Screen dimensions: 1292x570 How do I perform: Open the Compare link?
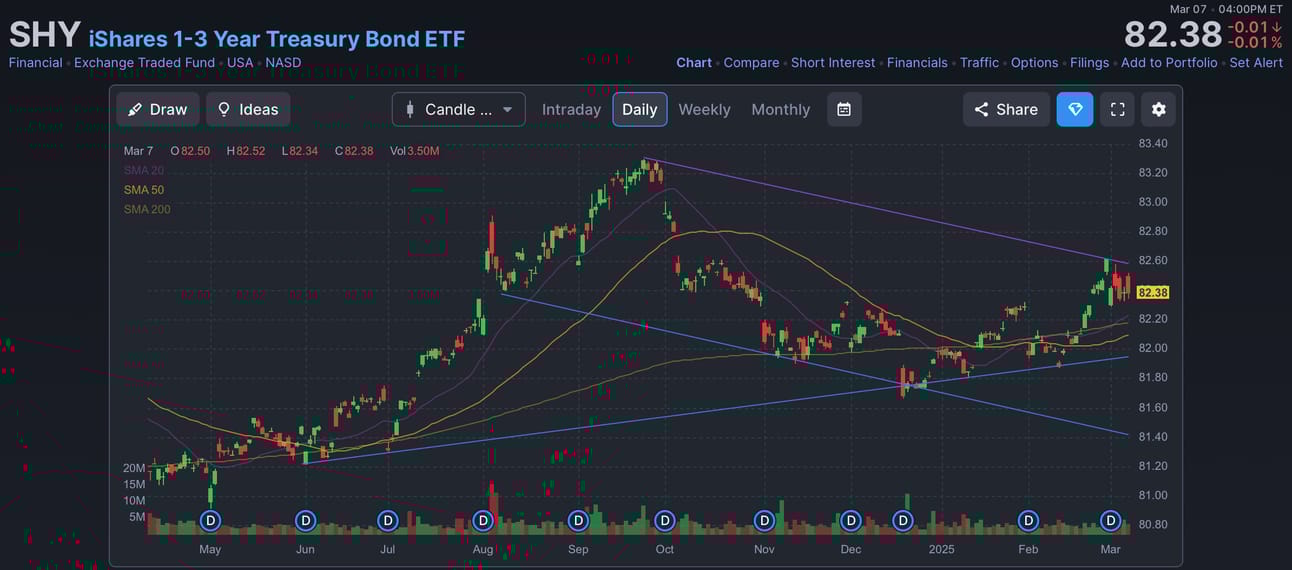pyautogui.click(x=751, y=62)
